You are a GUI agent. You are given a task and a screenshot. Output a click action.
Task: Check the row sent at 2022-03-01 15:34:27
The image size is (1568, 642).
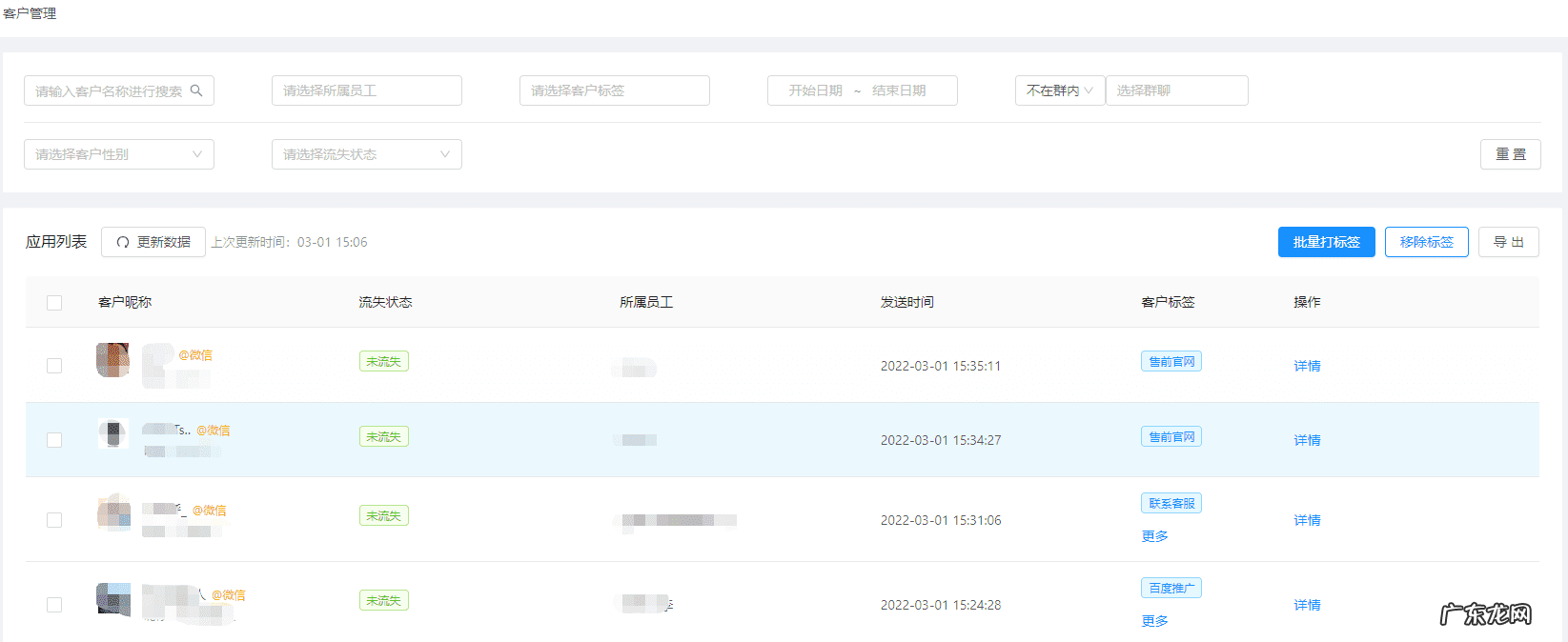[54, 440]
